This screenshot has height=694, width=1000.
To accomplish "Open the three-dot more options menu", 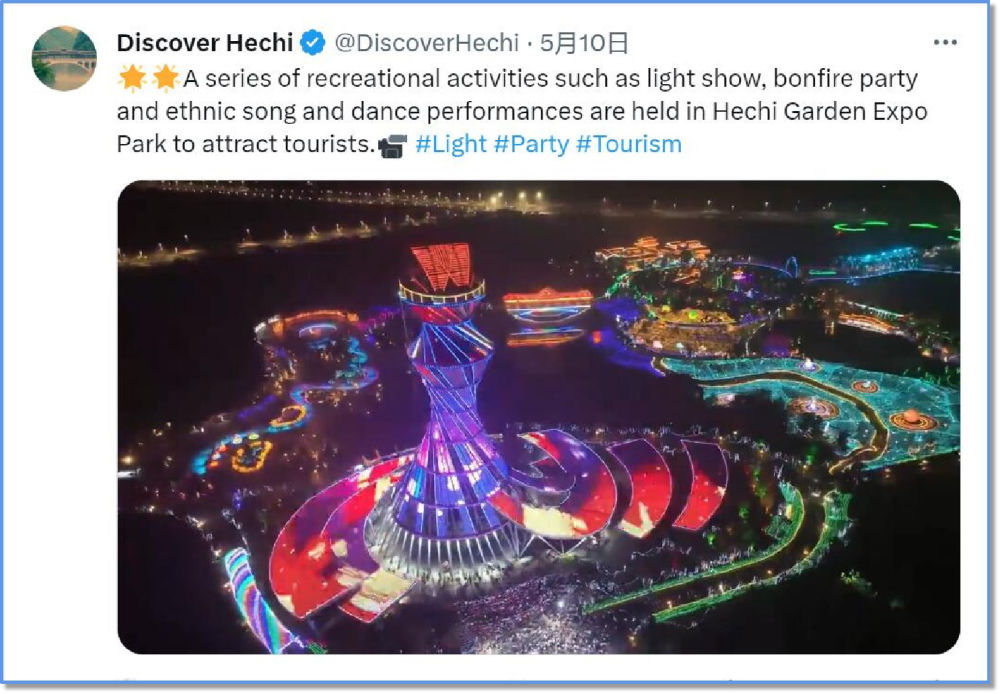I will tap(945, 42).
